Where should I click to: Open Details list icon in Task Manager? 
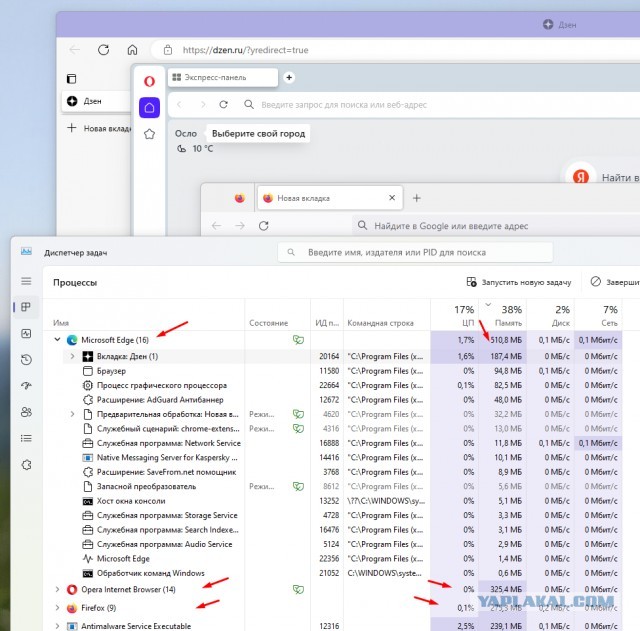pyautogui.click(x=26, y=438)
